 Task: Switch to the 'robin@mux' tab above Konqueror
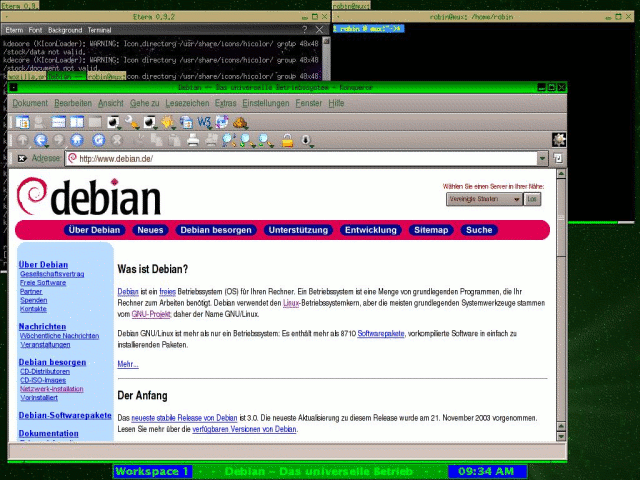pos(106,76)
